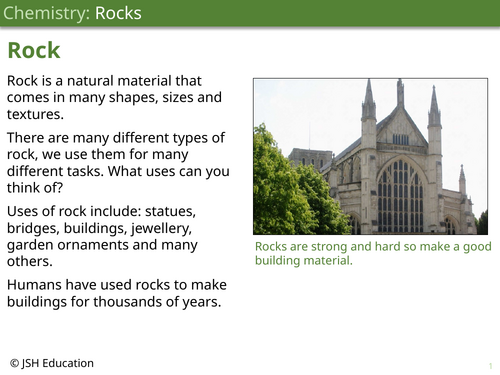Image resolution: width=500 pixels, height=375 pixels.
Task: Click the 'Chemistry: Rocks' header title
Action: pos(72,13)
